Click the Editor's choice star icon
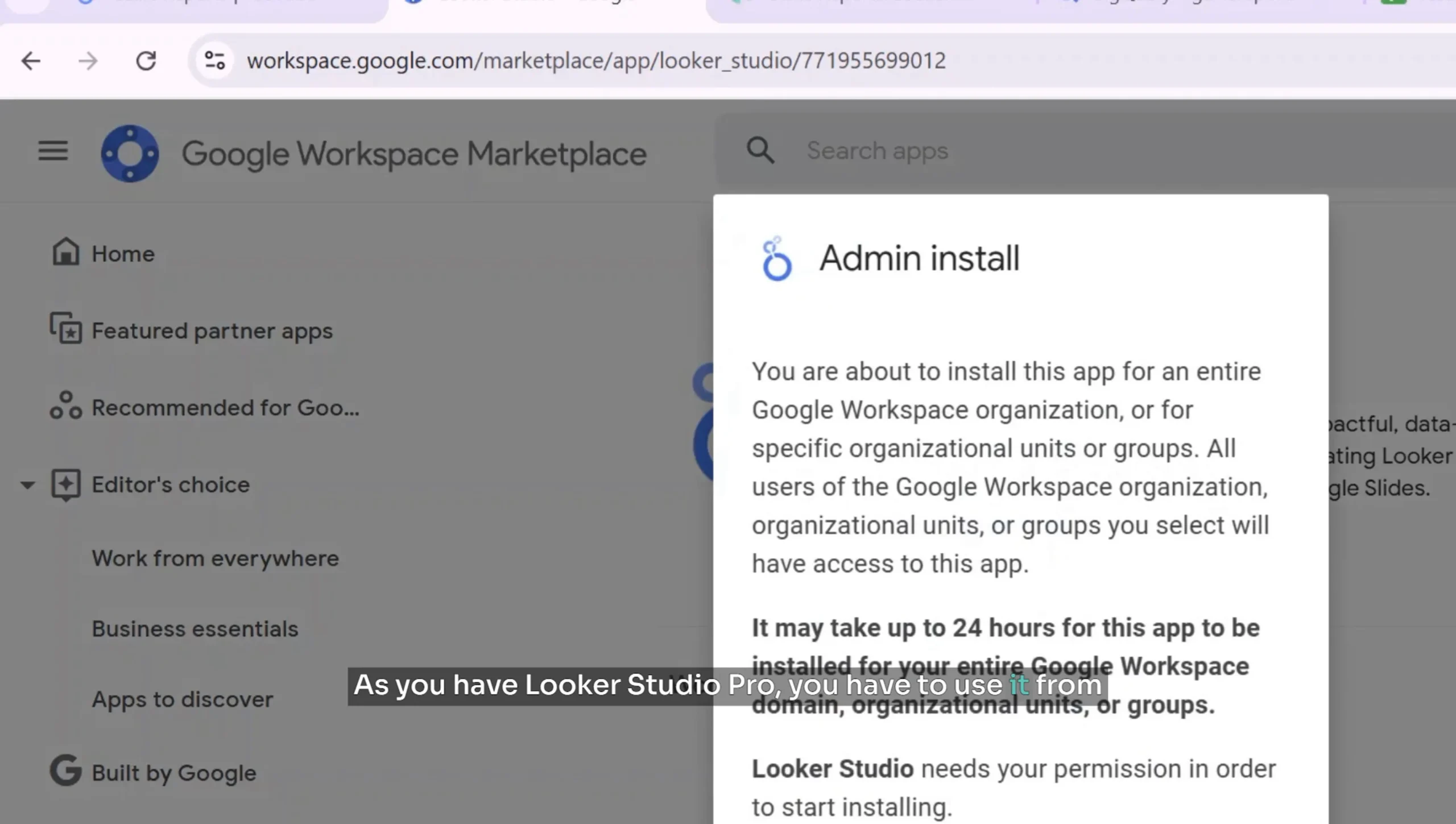 pos(65,485)
